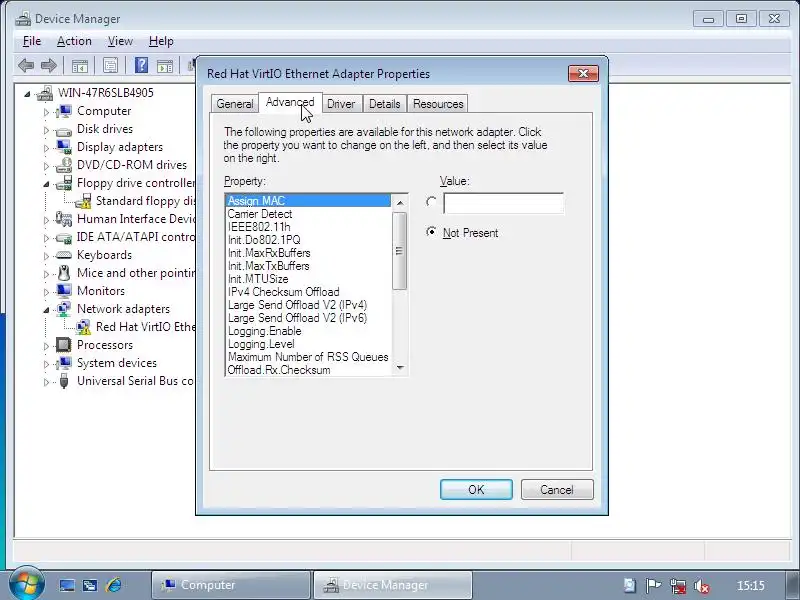Select the Red Hat VirtIO Ethernet warning icon
This screenshot has width=800, height=600.
[x=83, y=327]
